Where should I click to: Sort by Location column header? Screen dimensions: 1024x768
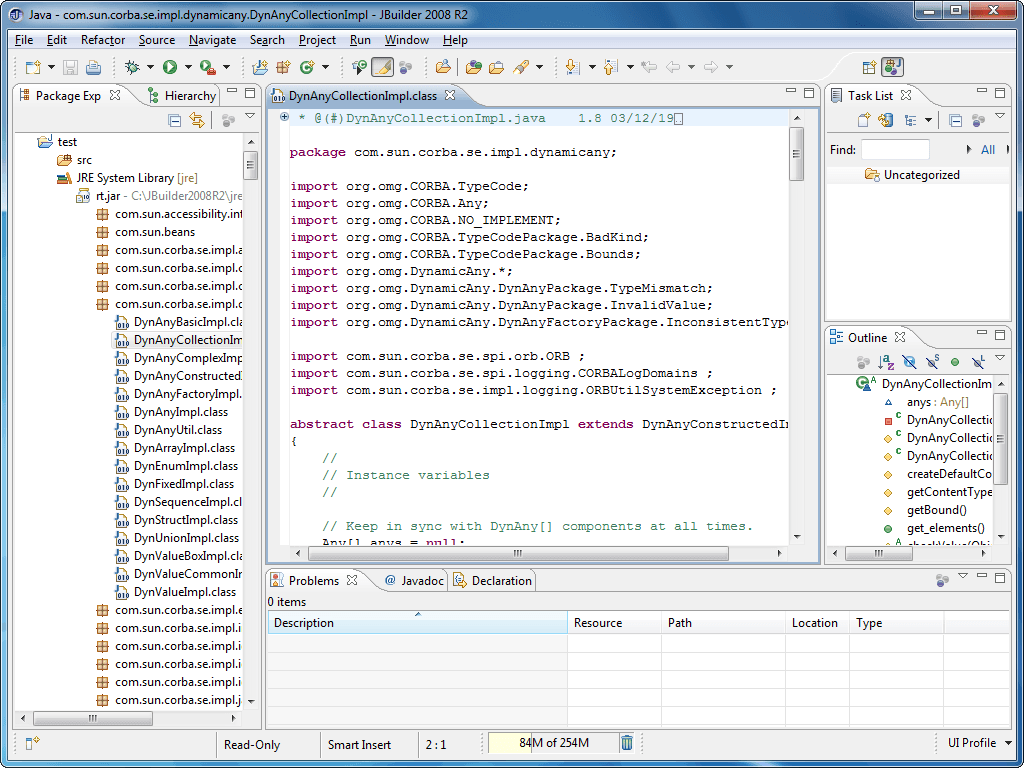(x=816, y=623)
